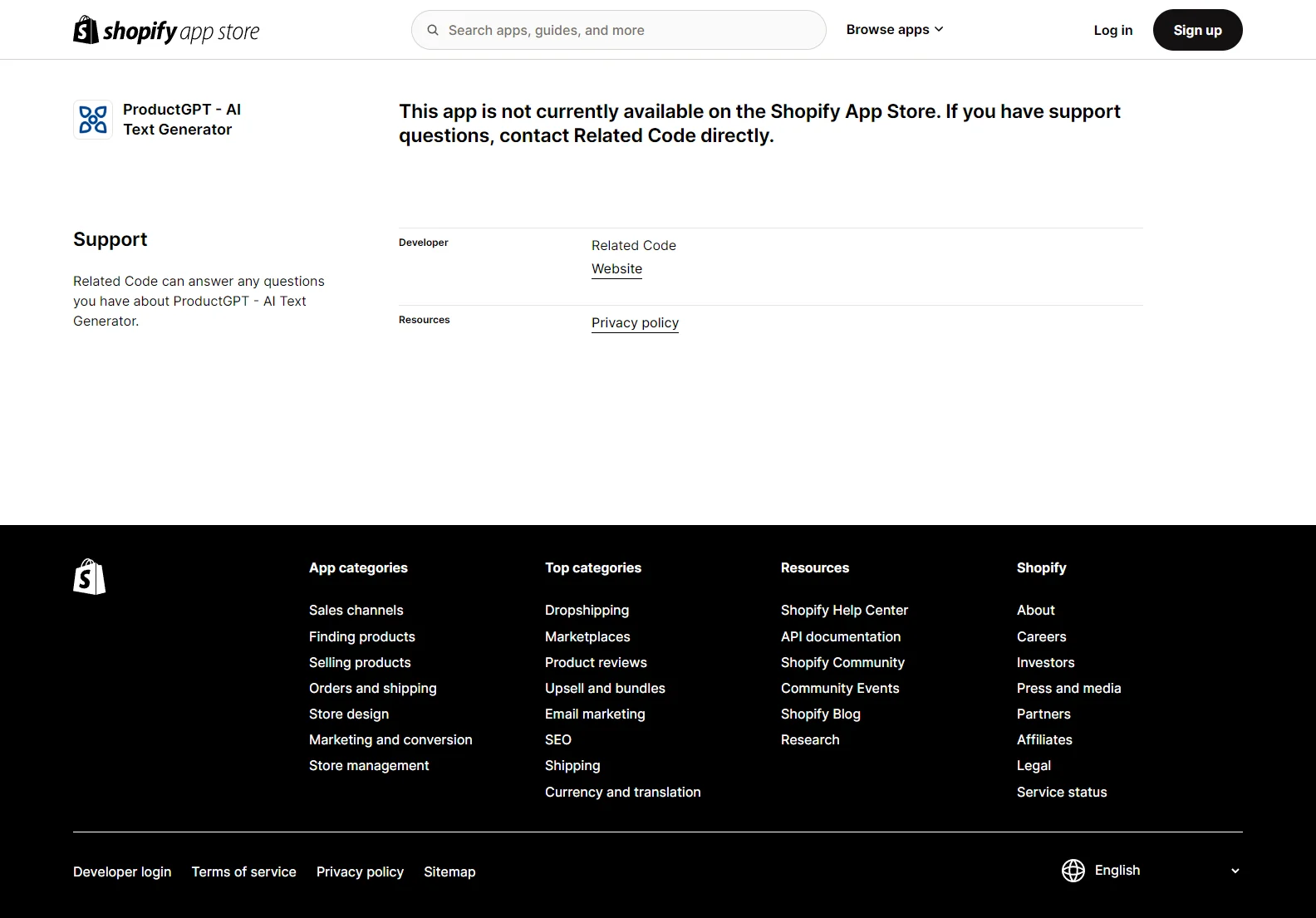Image resolution: width=1316 pixels, height=918 pixels.
Task: Open Store design category
Action: click(x=349, y=714)
